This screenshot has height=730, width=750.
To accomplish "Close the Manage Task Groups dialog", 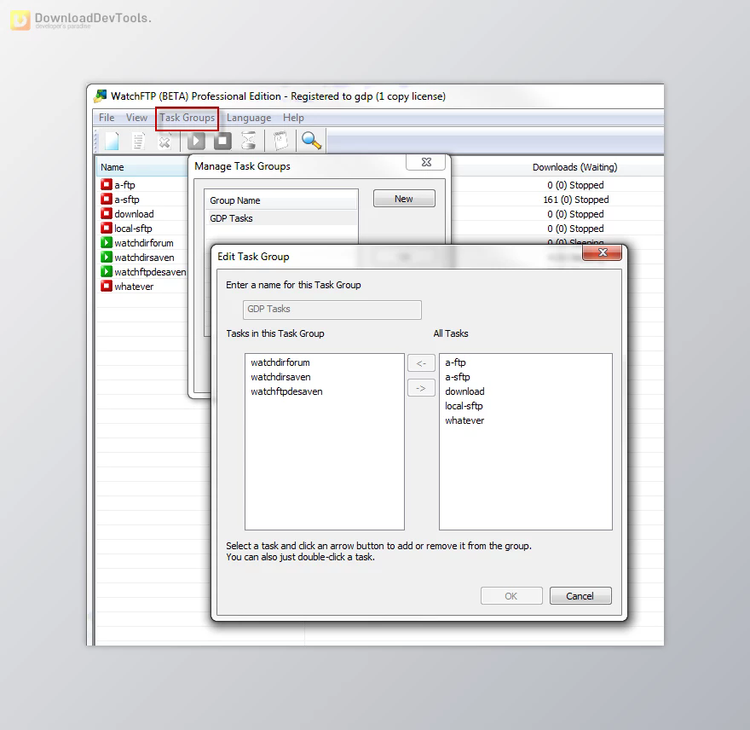I will (426, 162).
